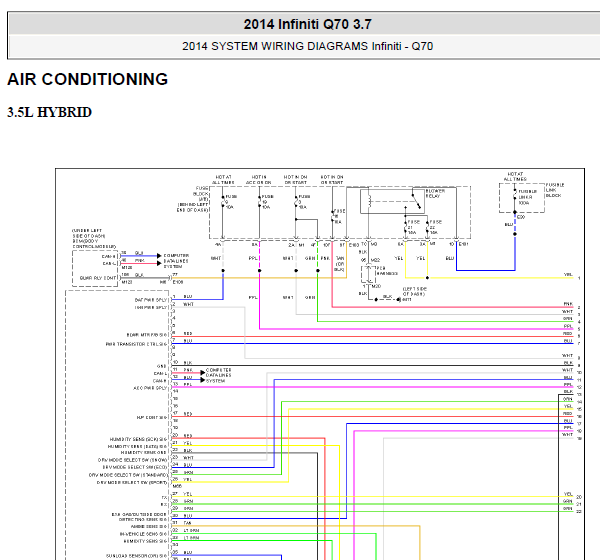Click the "HOT IN ACC OR ON" label
The height and width of the screenshot is (560, 600).
point(259,180)
